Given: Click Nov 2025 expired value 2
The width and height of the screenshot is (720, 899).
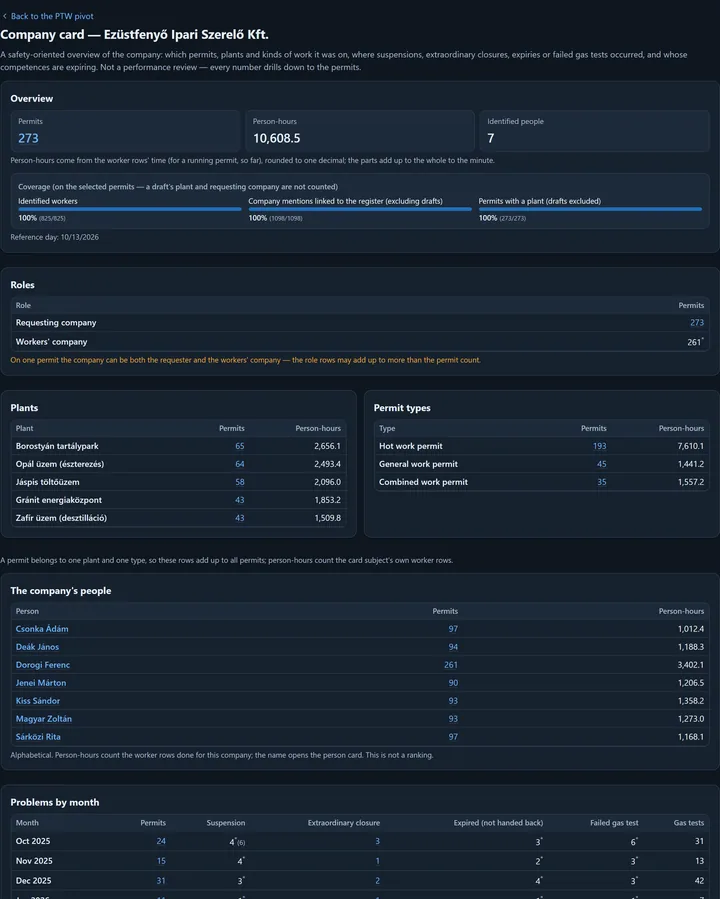Looking at the screenshot, I should [x=539, y=861].
